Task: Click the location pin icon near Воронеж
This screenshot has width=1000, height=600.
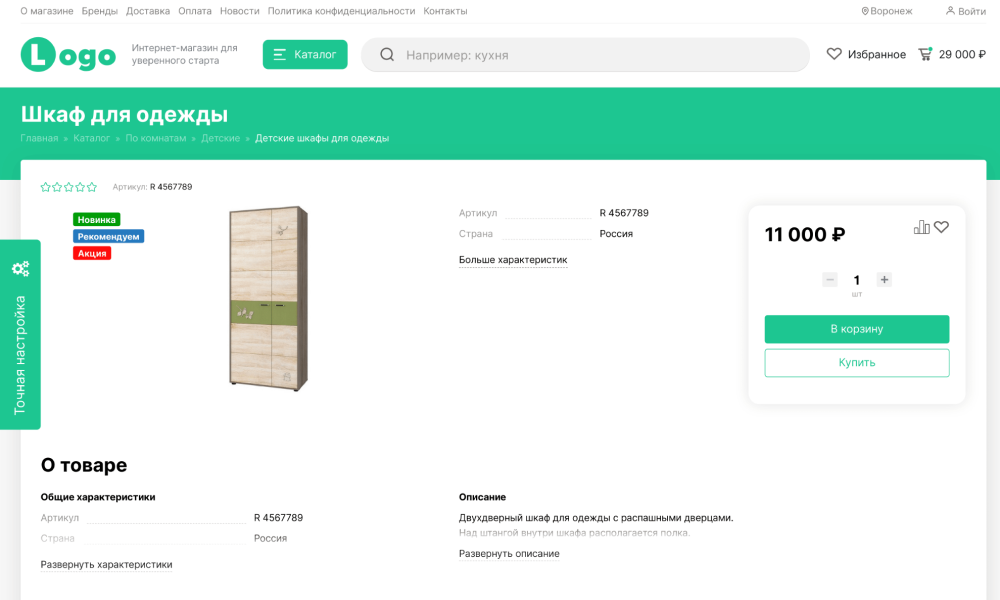Action: (864, 11)
